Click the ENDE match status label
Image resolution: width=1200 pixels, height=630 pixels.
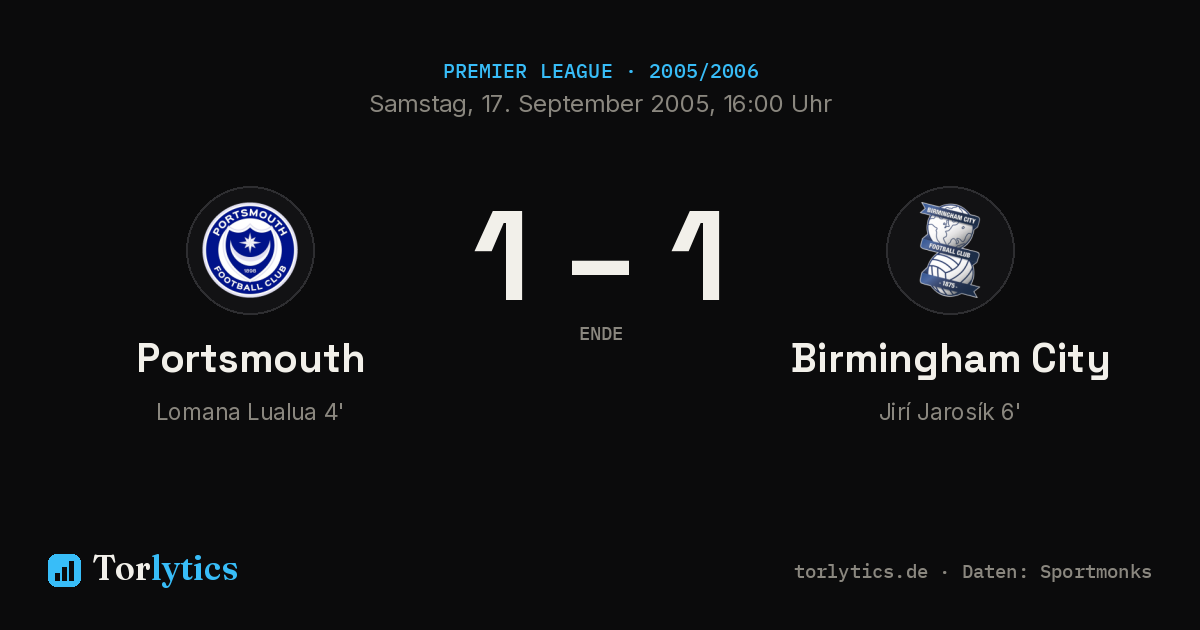pos(601,334)
